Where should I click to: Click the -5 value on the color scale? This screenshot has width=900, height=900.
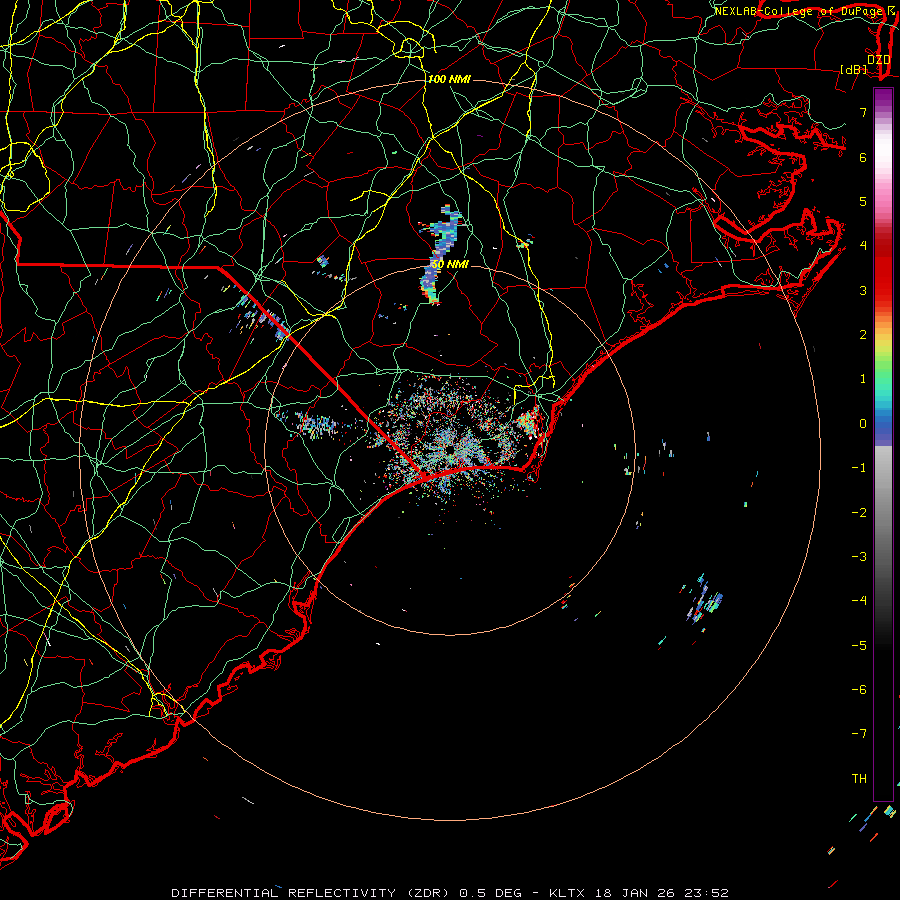pos(859,646)
